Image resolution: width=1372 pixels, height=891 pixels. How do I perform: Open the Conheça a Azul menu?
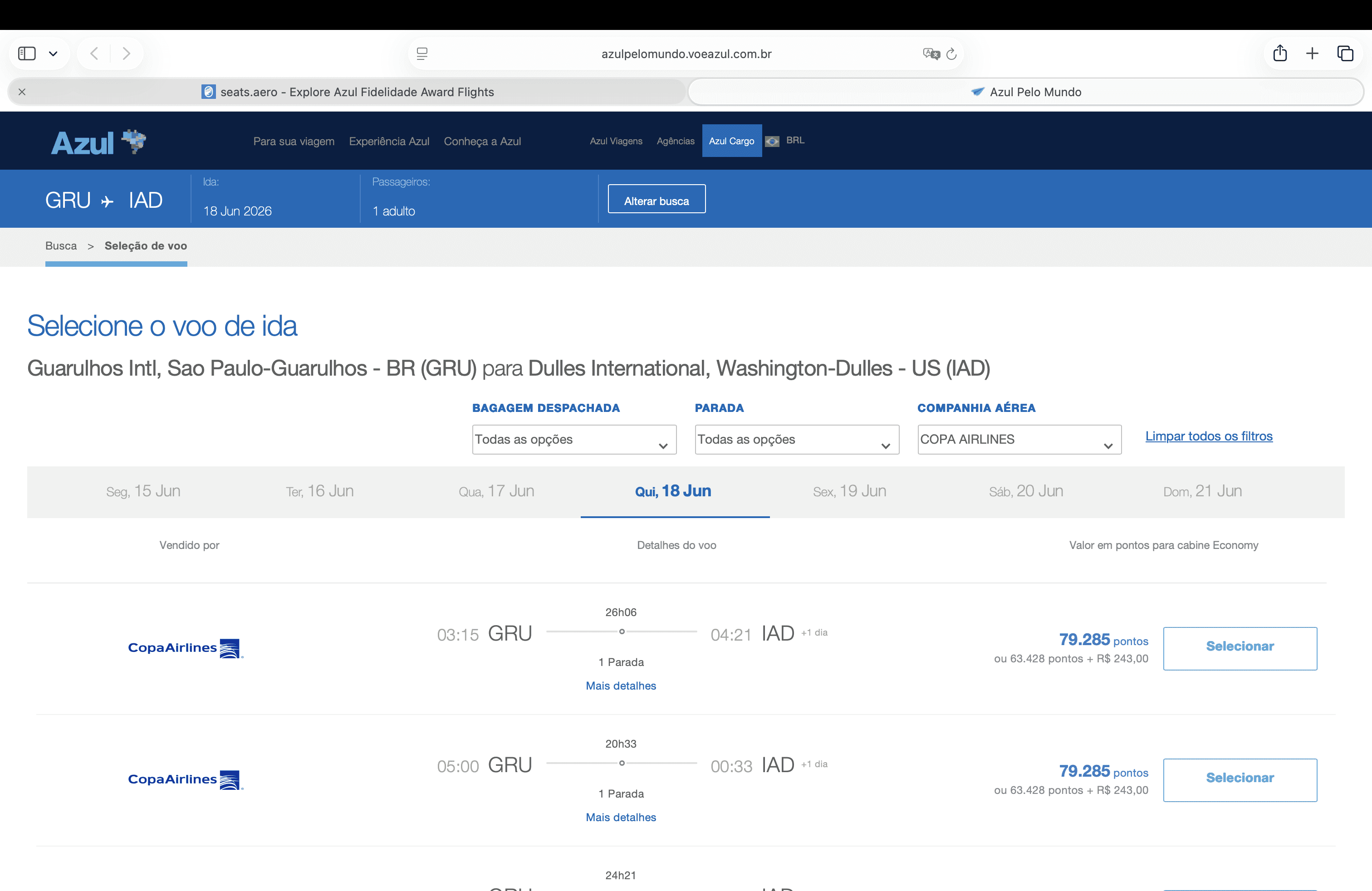[482, 141]
